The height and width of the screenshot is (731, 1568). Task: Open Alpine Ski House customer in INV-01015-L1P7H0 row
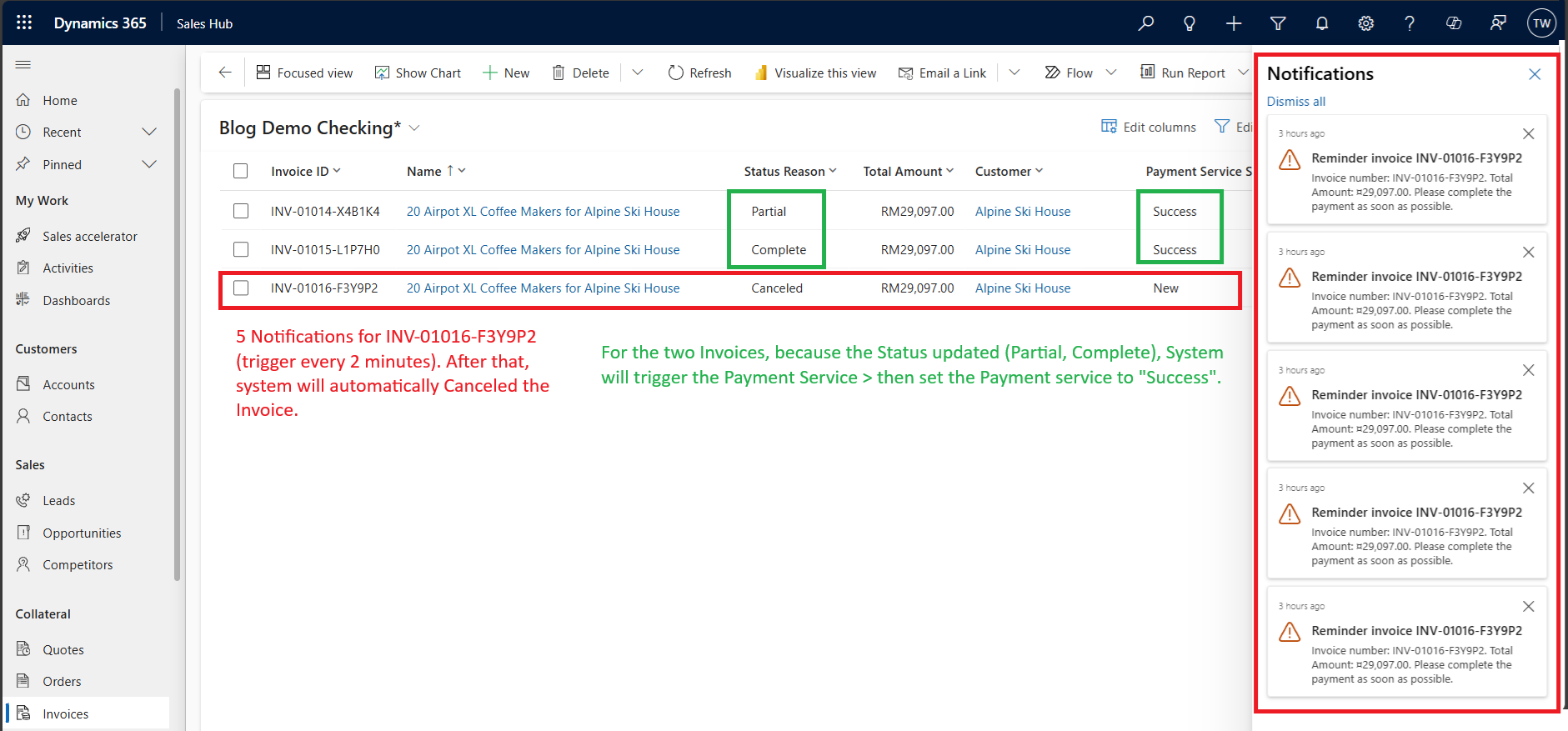(x=1023, y=249)
